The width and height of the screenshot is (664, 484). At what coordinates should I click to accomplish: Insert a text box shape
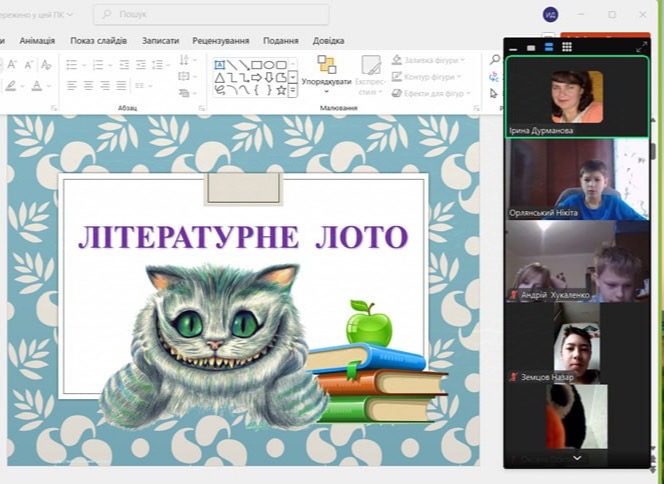pos(219,65)
